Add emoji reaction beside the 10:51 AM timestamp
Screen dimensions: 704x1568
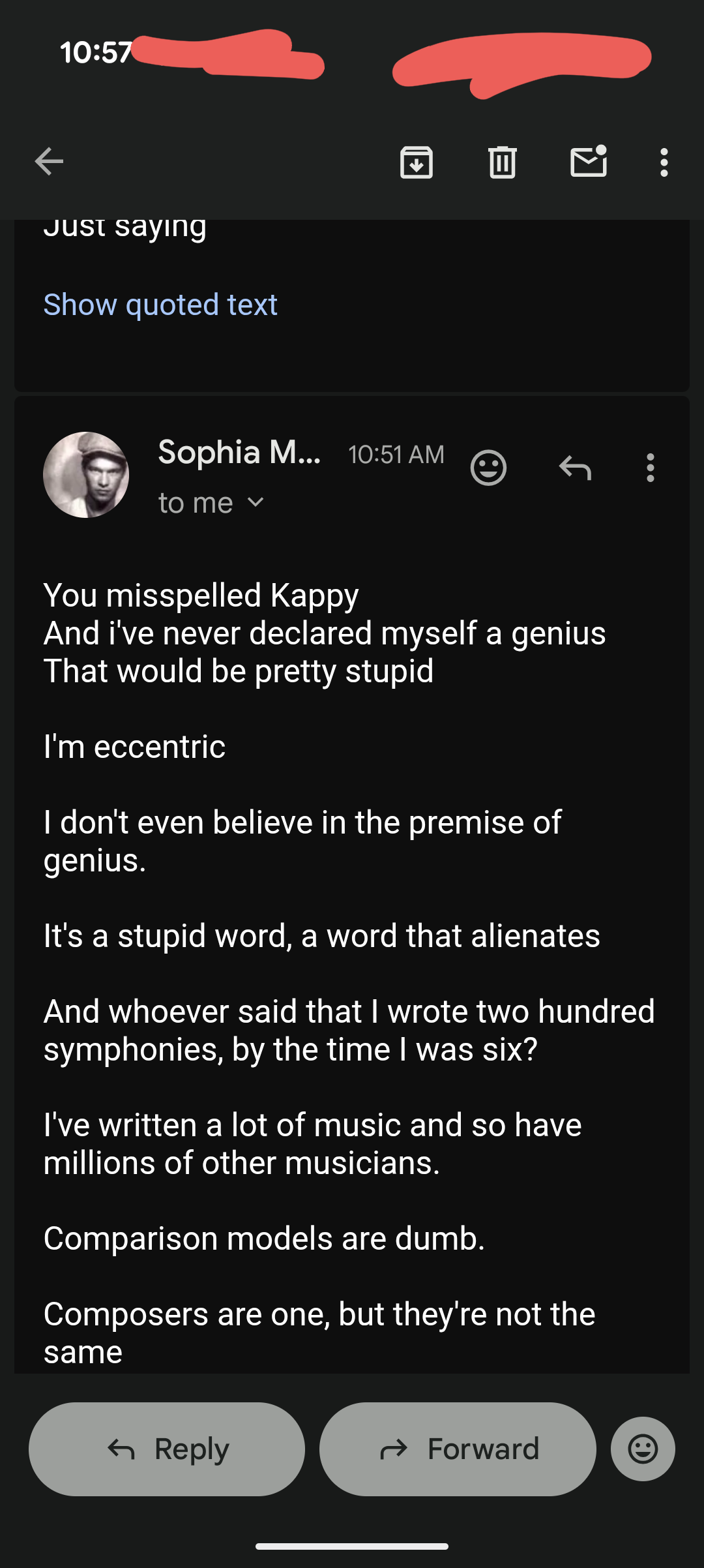coord(488,468)
